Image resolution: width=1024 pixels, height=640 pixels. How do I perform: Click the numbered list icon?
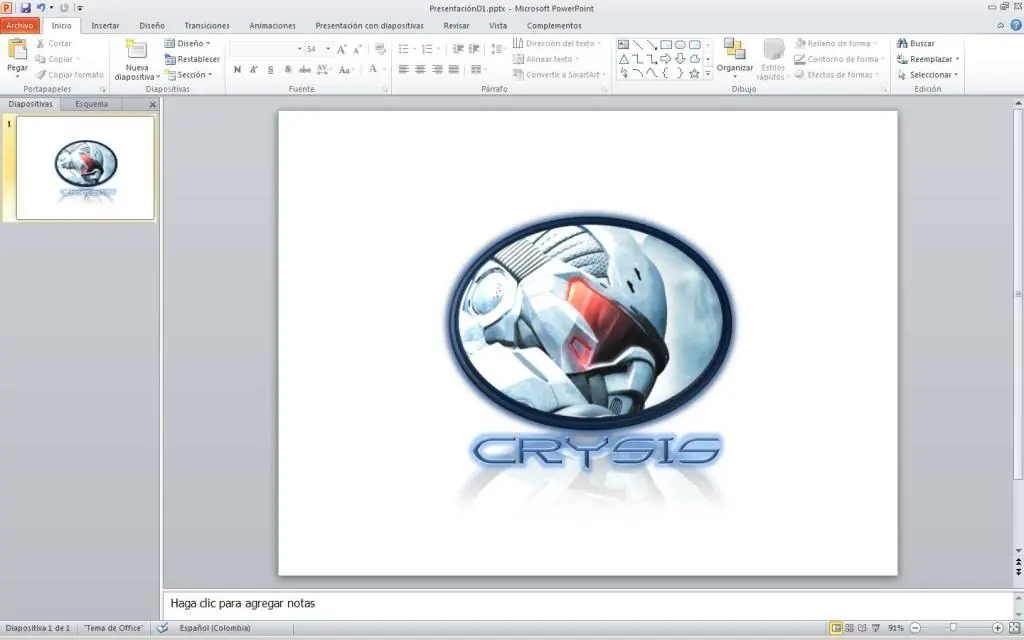point(427,49)
